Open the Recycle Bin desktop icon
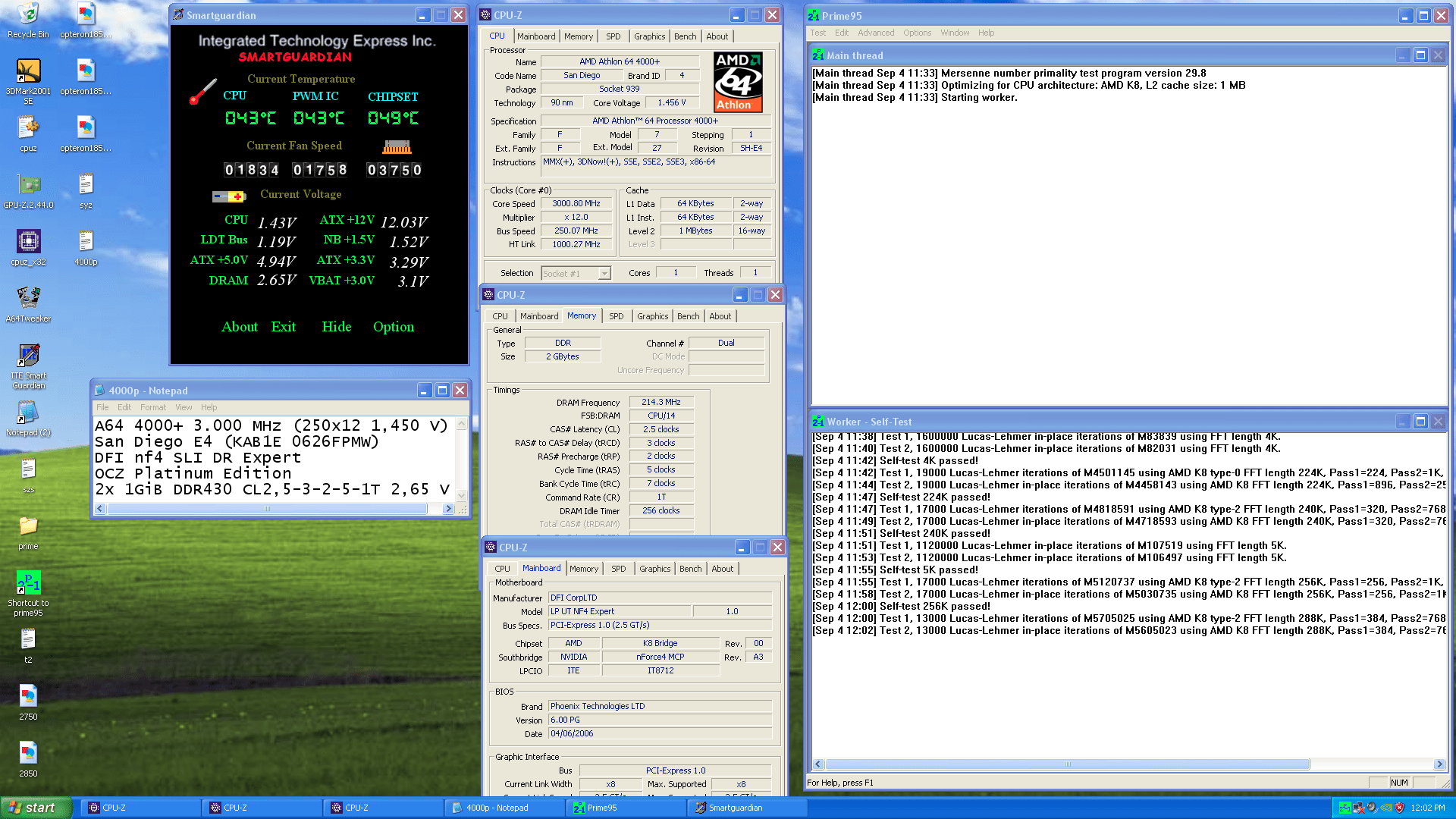Image resolution: width=1456 pixels, height=819 pixels. [x=28, y=20]
